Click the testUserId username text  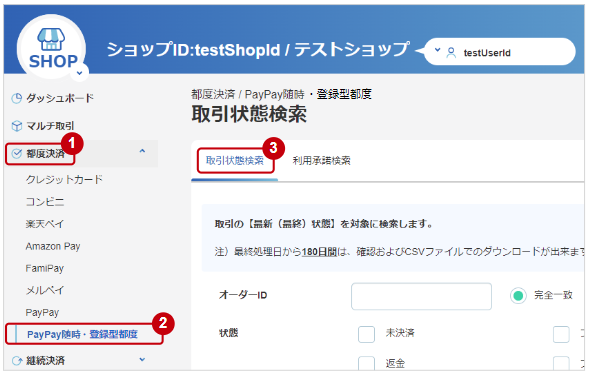pyautogui.click(x=487, y=53)
